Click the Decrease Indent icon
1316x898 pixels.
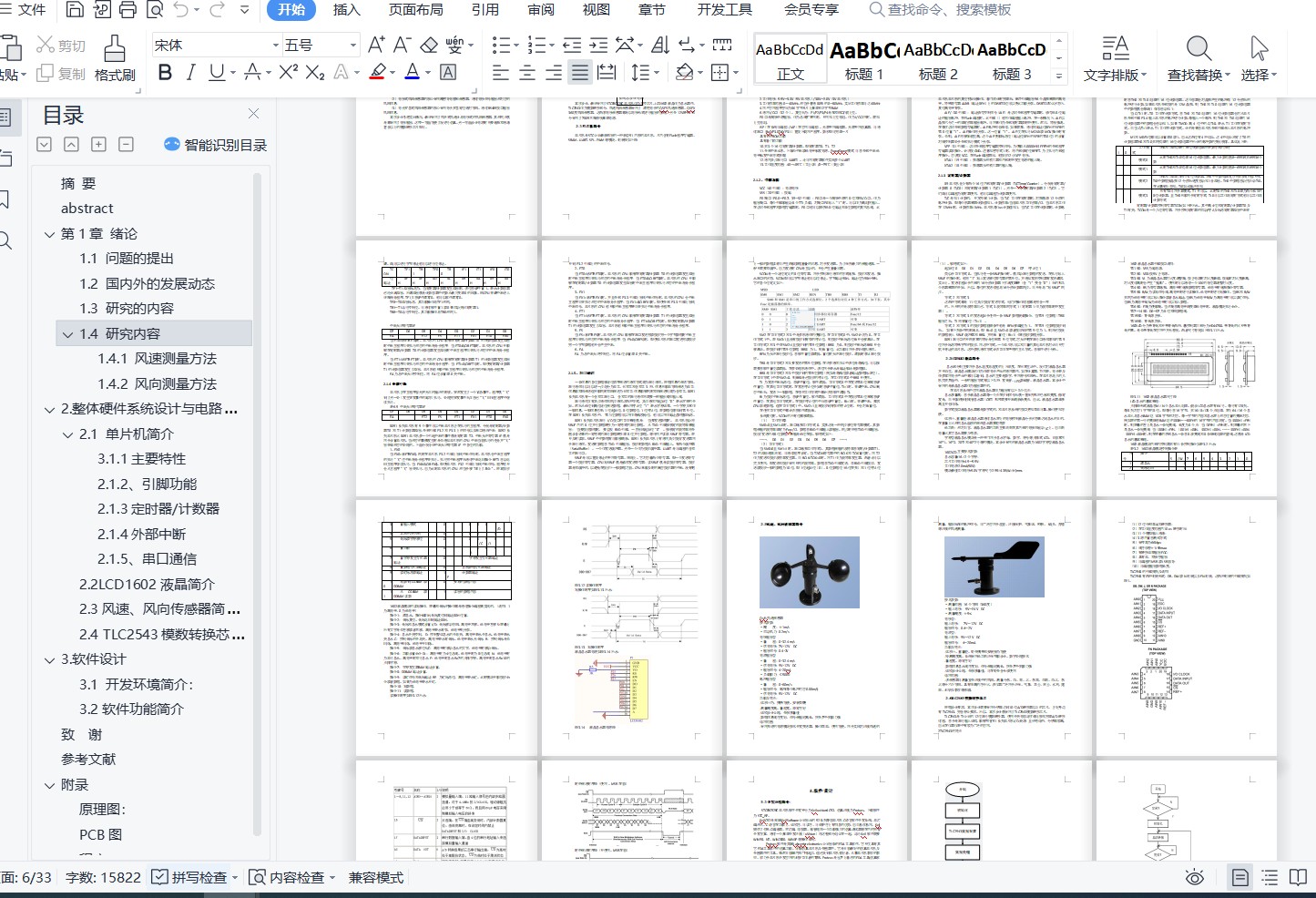572,45
